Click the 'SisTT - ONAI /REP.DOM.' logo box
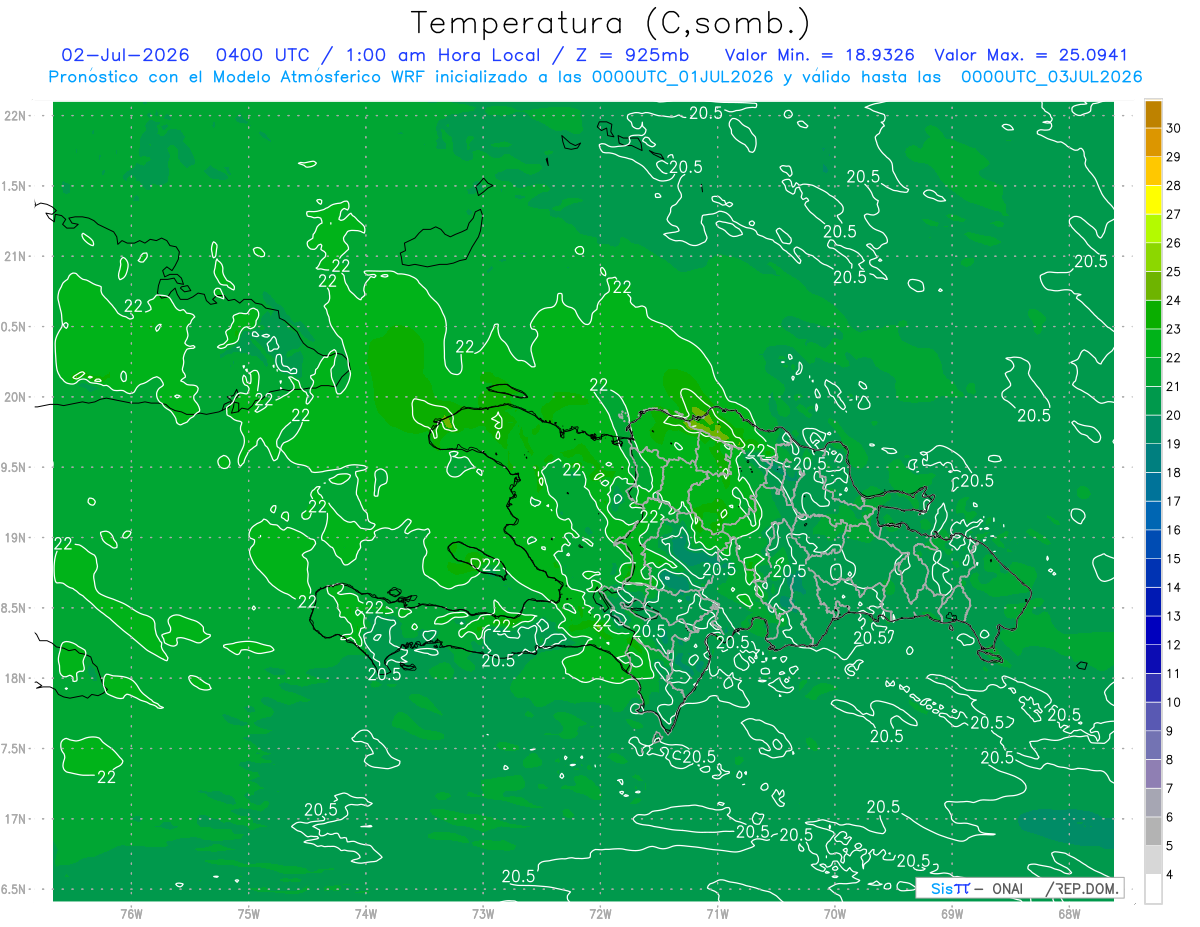The width and height of the screenshot is (1200, 927). coord(1019,888)
